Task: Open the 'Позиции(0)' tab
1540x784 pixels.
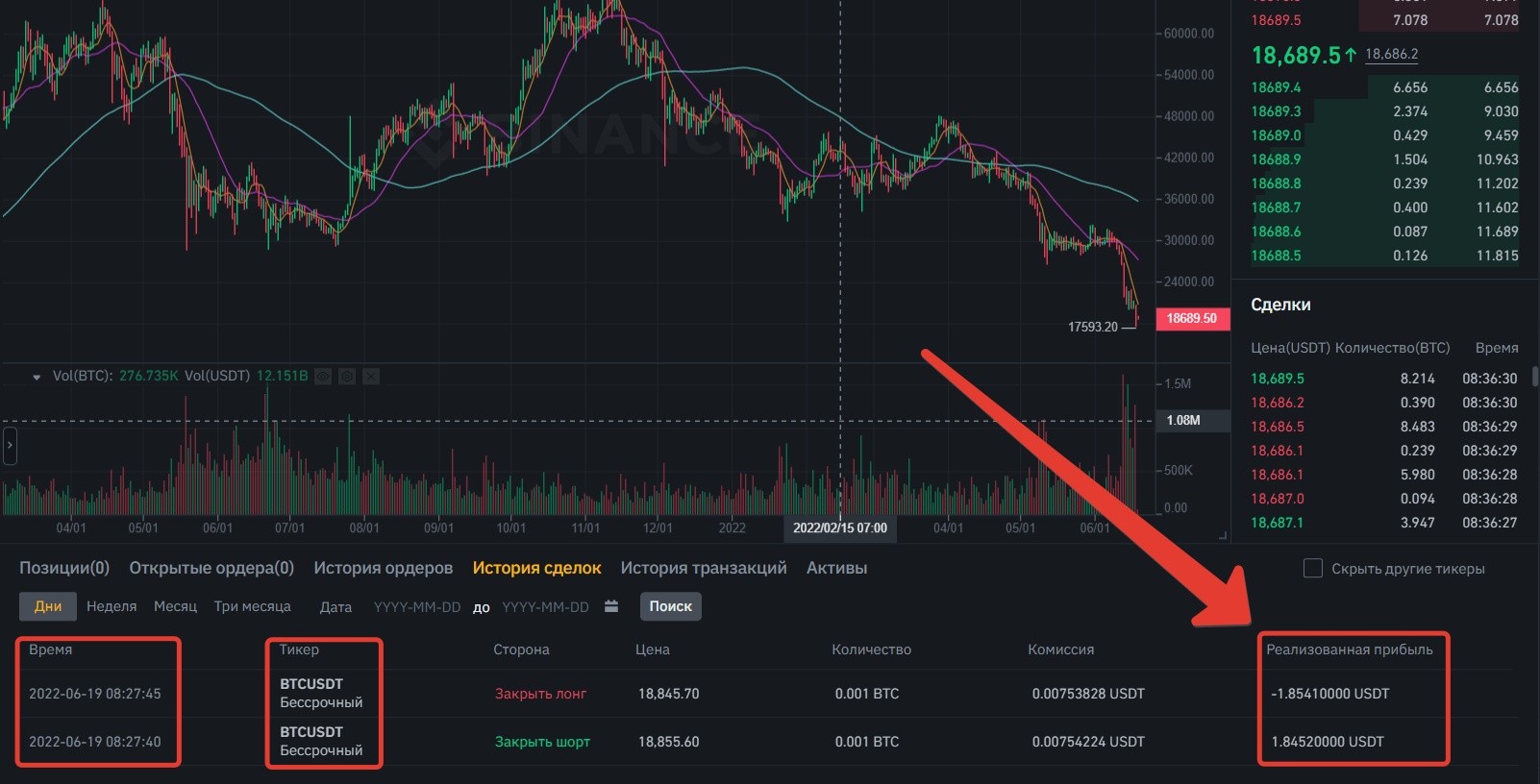Action: coord(64,568)
